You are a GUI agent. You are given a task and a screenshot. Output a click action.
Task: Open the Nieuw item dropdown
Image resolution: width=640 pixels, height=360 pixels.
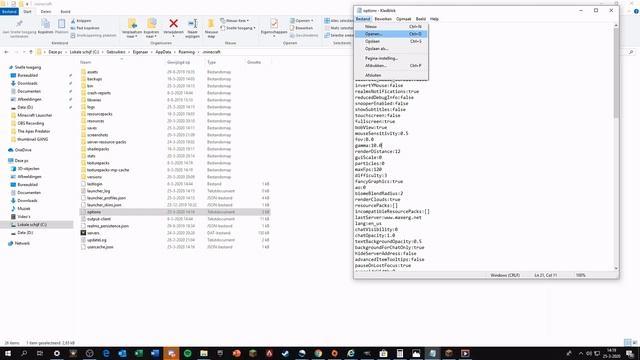click(x=234, y=21)
